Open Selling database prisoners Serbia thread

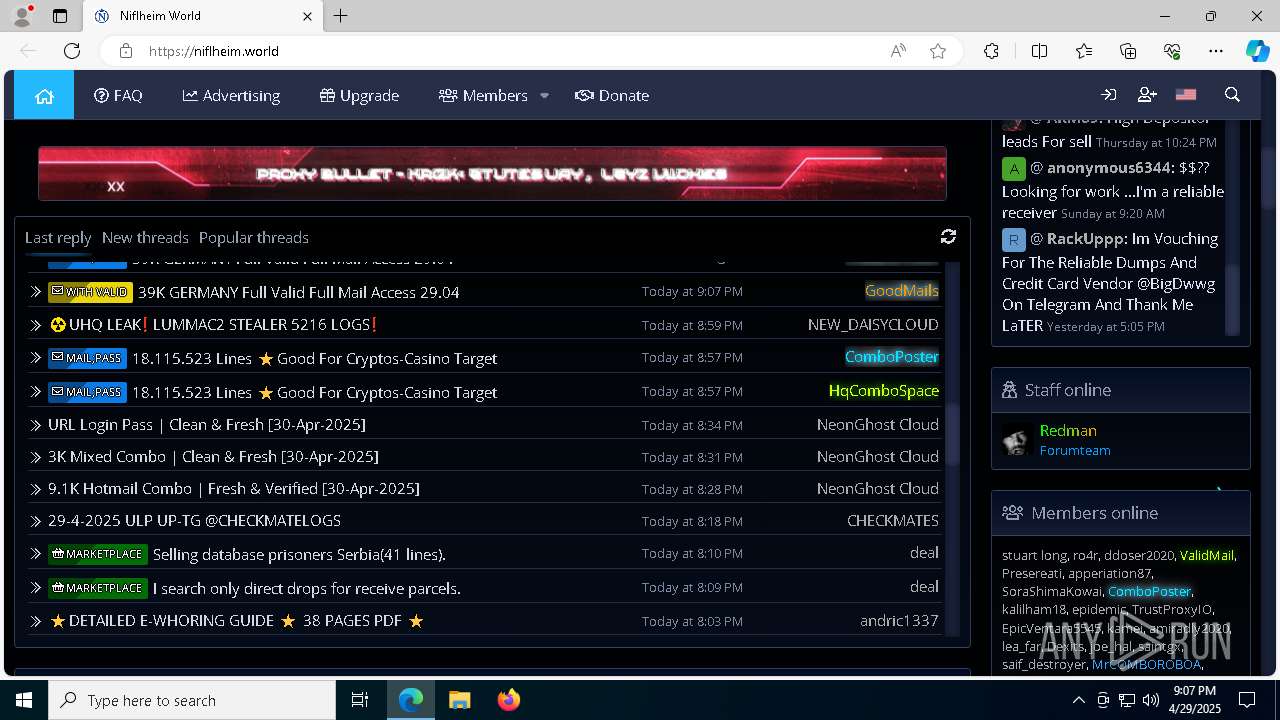point(299,554)
